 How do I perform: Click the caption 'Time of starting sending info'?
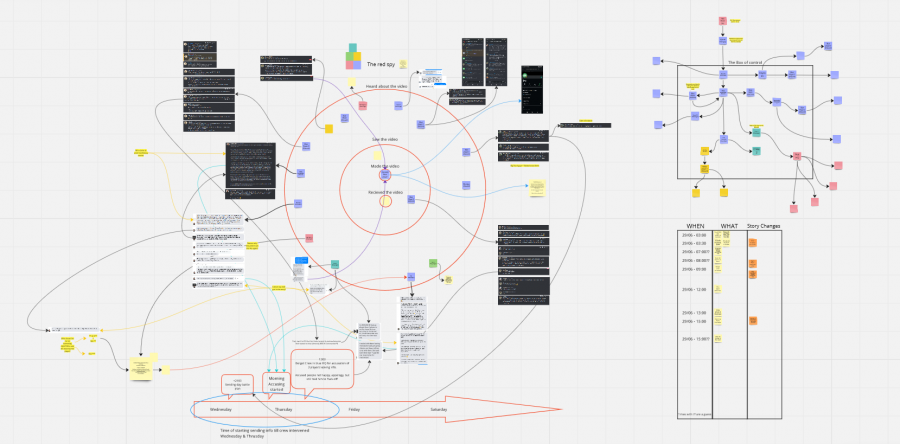pyautogui.click(x=262, y=430)
